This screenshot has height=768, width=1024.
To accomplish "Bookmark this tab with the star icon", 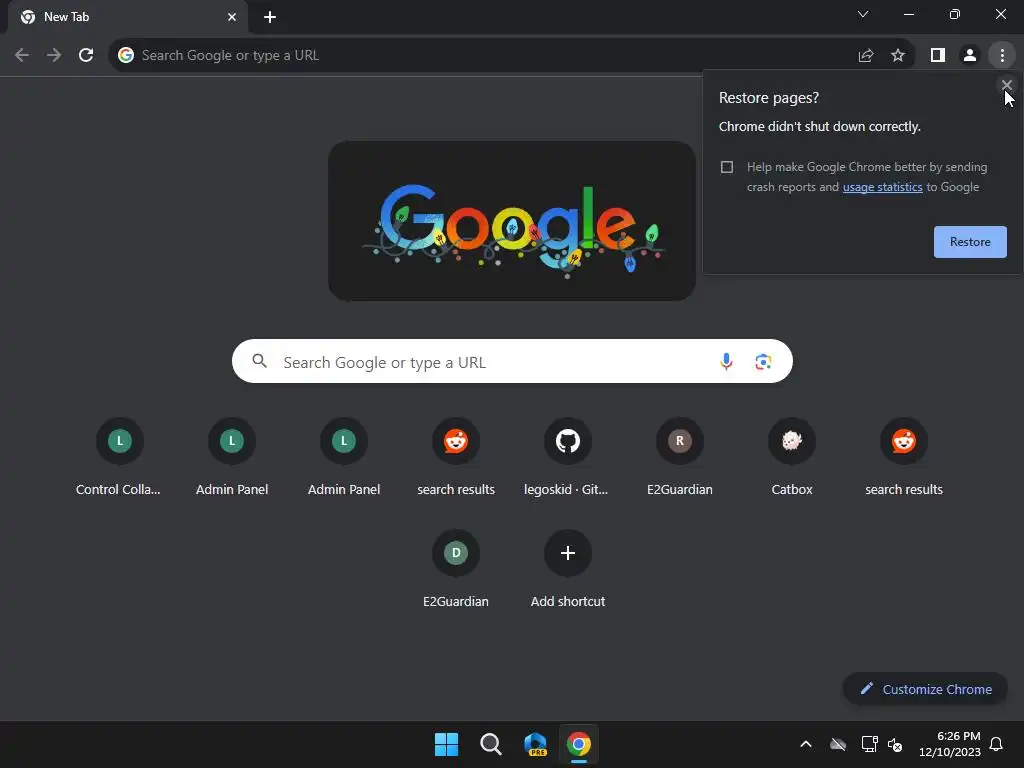I will pyautogui.click(x=898, y=56).
